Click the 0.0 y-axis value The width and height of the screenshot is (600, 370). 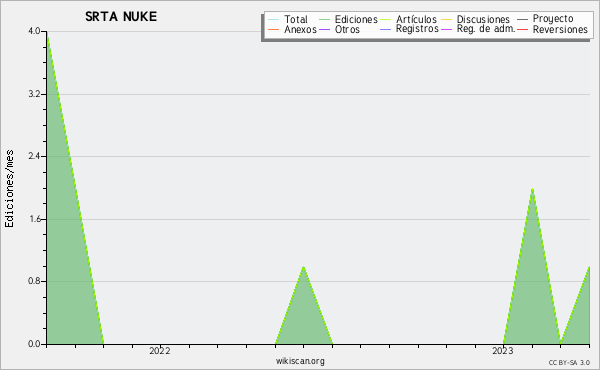point(34,344)
